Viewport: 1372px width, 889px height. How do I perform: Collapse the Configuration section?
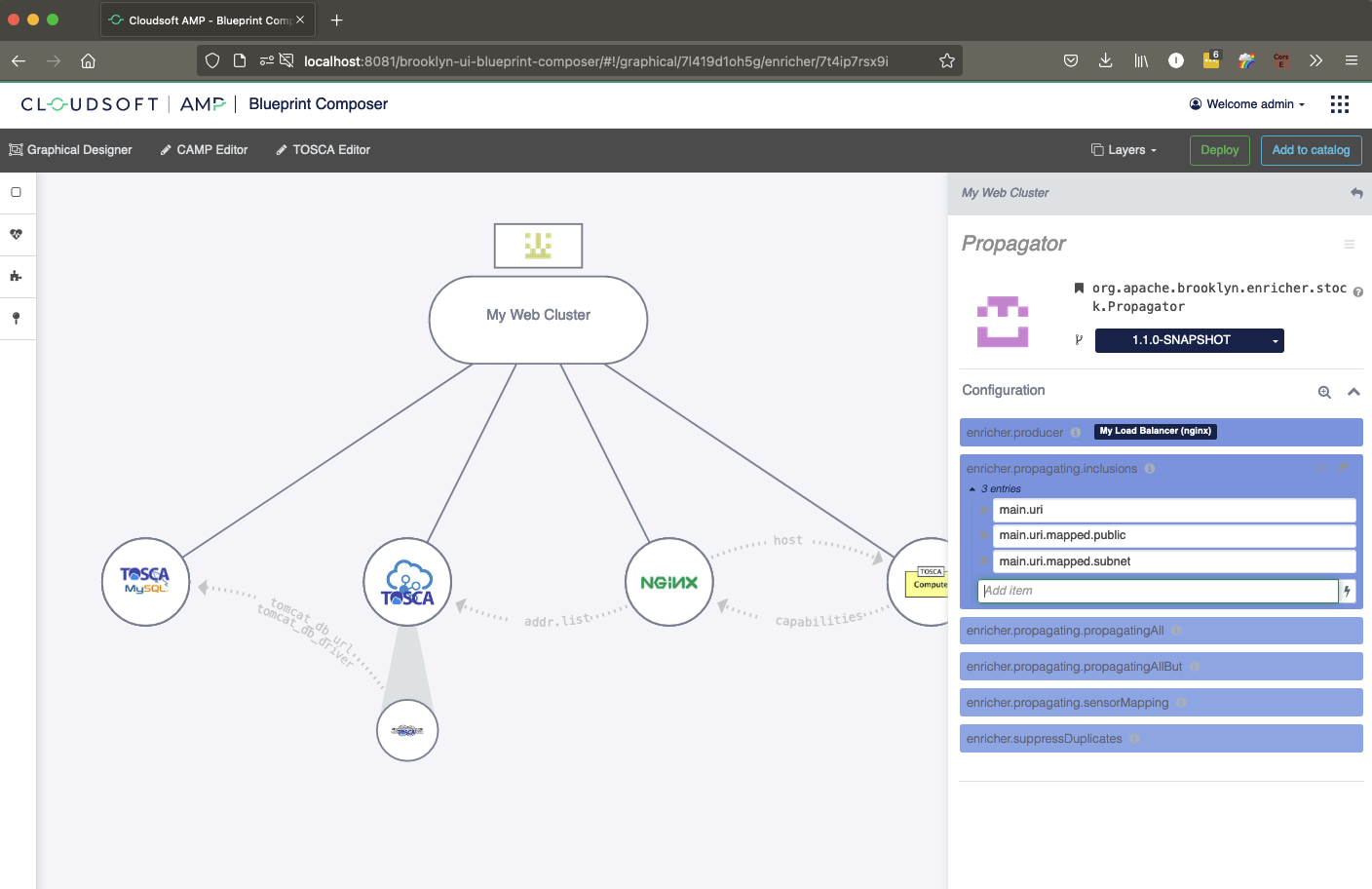click(1353, 392)
